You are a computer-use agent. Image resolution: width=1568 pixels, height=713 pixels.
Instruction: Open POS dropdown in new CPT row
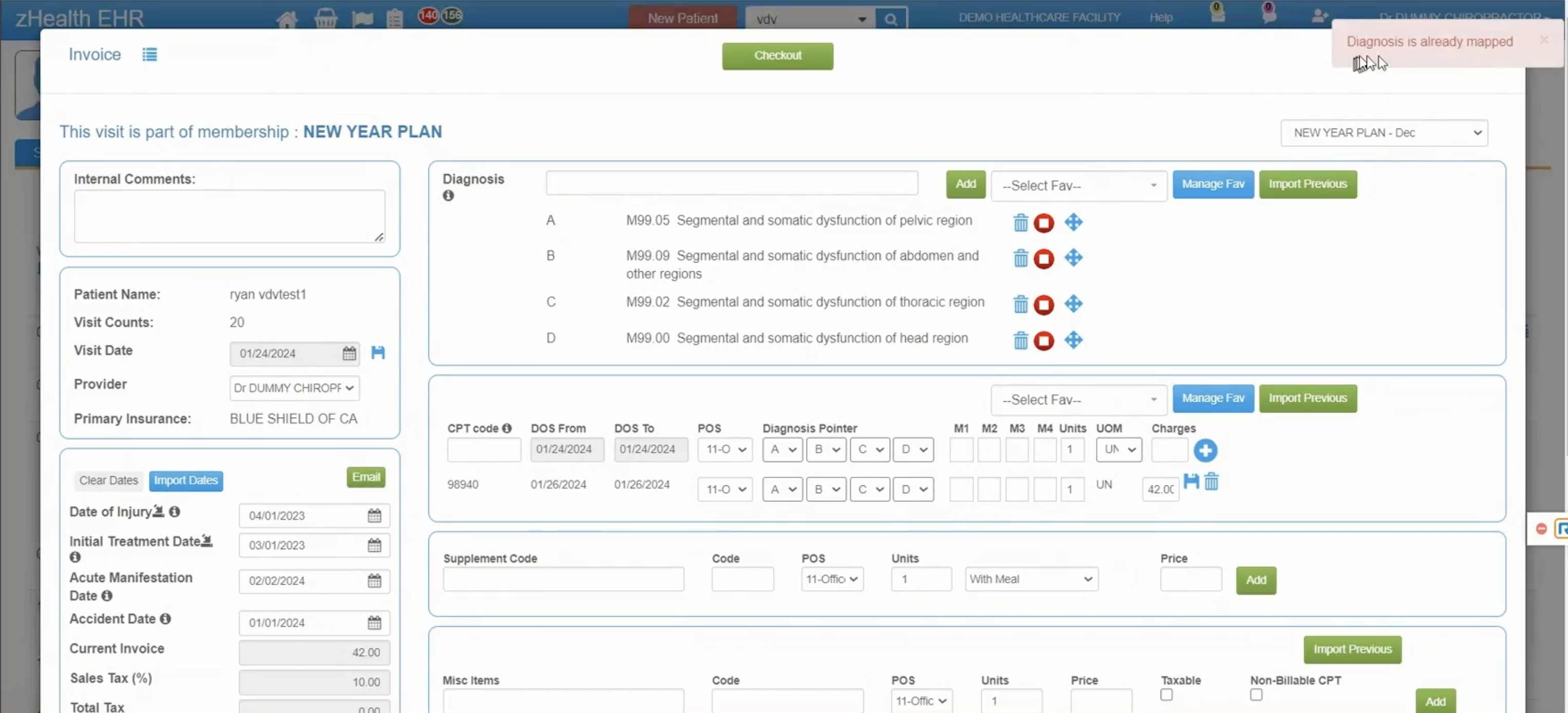tap(724, 449)
